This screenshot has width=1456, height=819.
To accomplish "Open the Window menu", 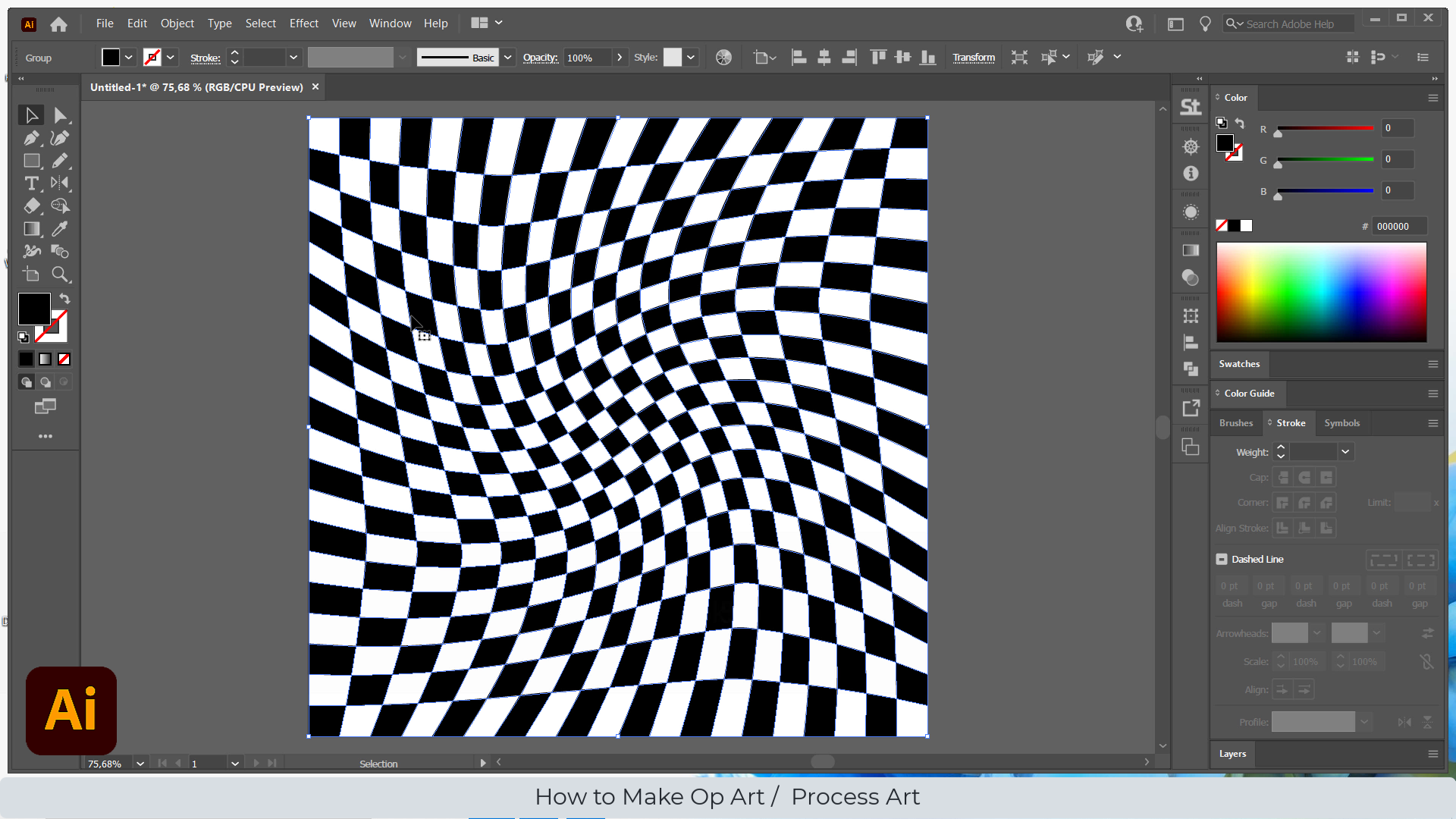I will tap(391, 24).
